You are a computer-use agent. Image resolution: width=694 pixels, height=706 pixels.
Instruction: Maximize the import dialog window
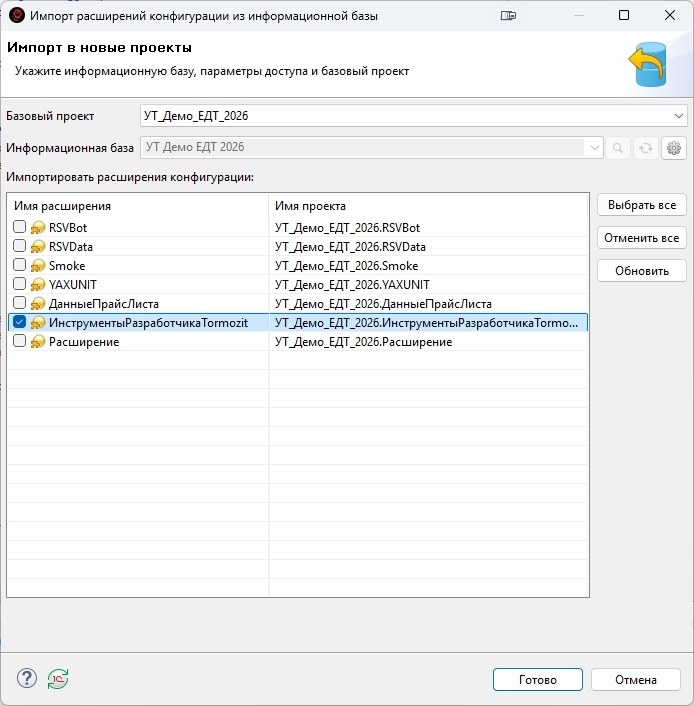tap(624, 15)
